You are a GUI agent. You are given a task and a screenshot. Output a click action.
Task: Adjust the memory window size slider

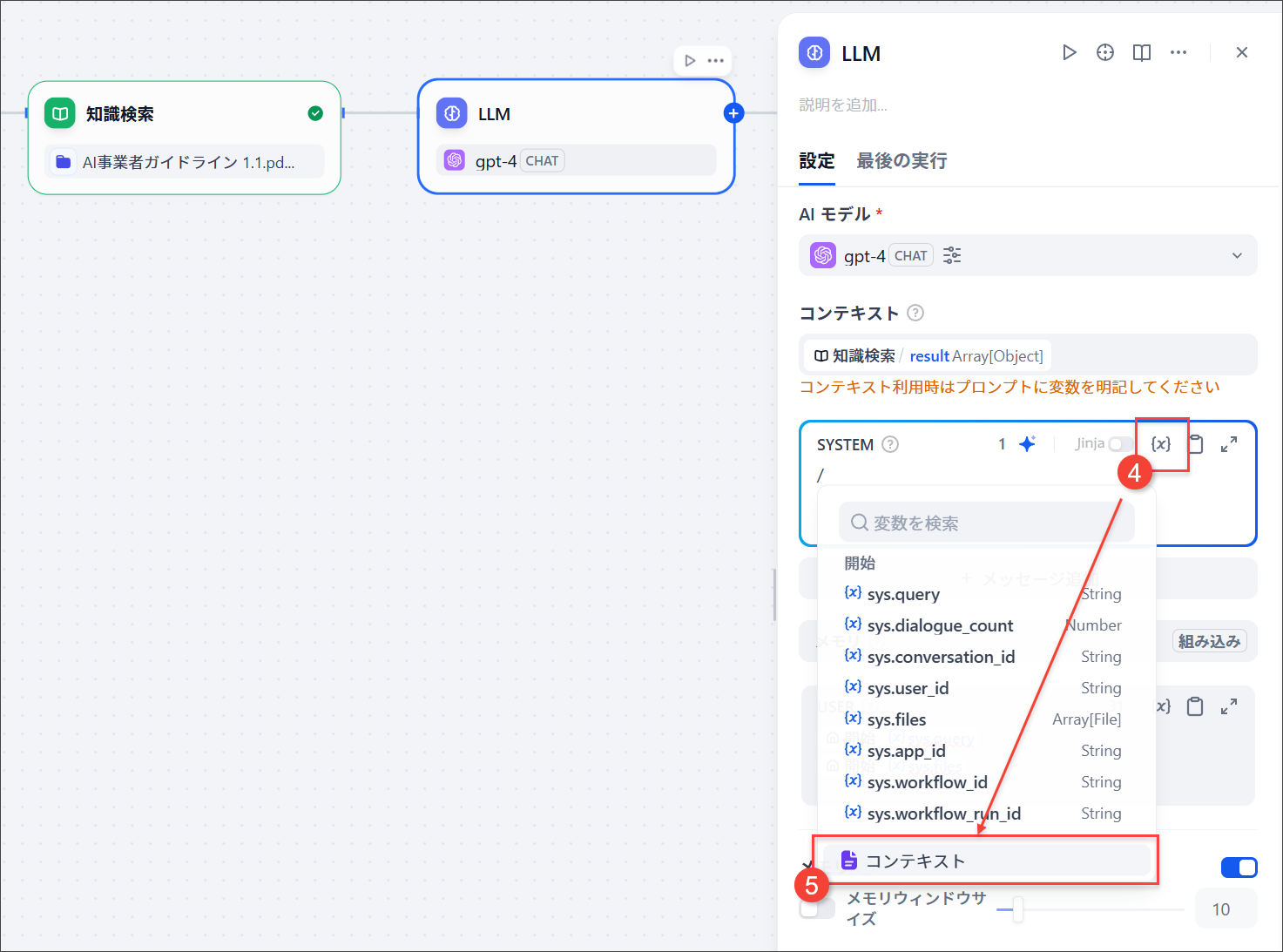tap(1017, 909)
